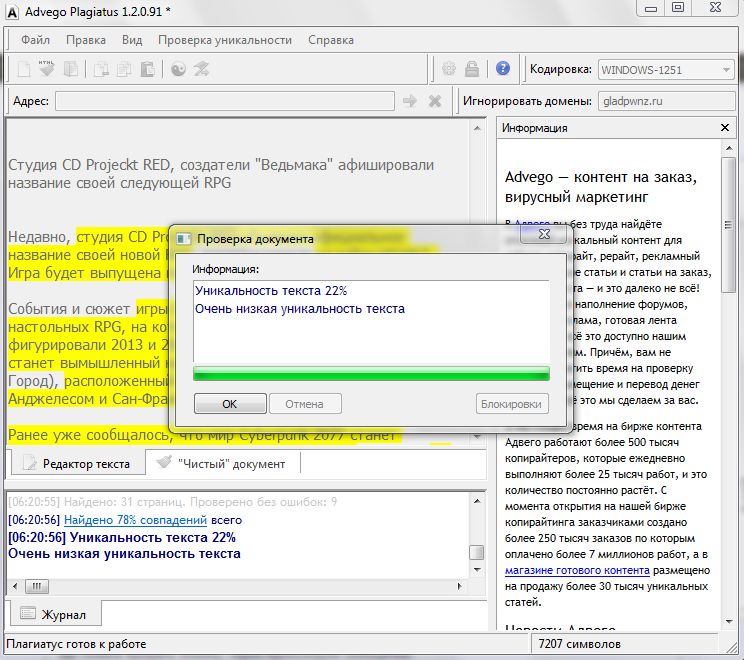744x660 pixels.
Task: Click the Блокировки button
Action: [512, 404]
